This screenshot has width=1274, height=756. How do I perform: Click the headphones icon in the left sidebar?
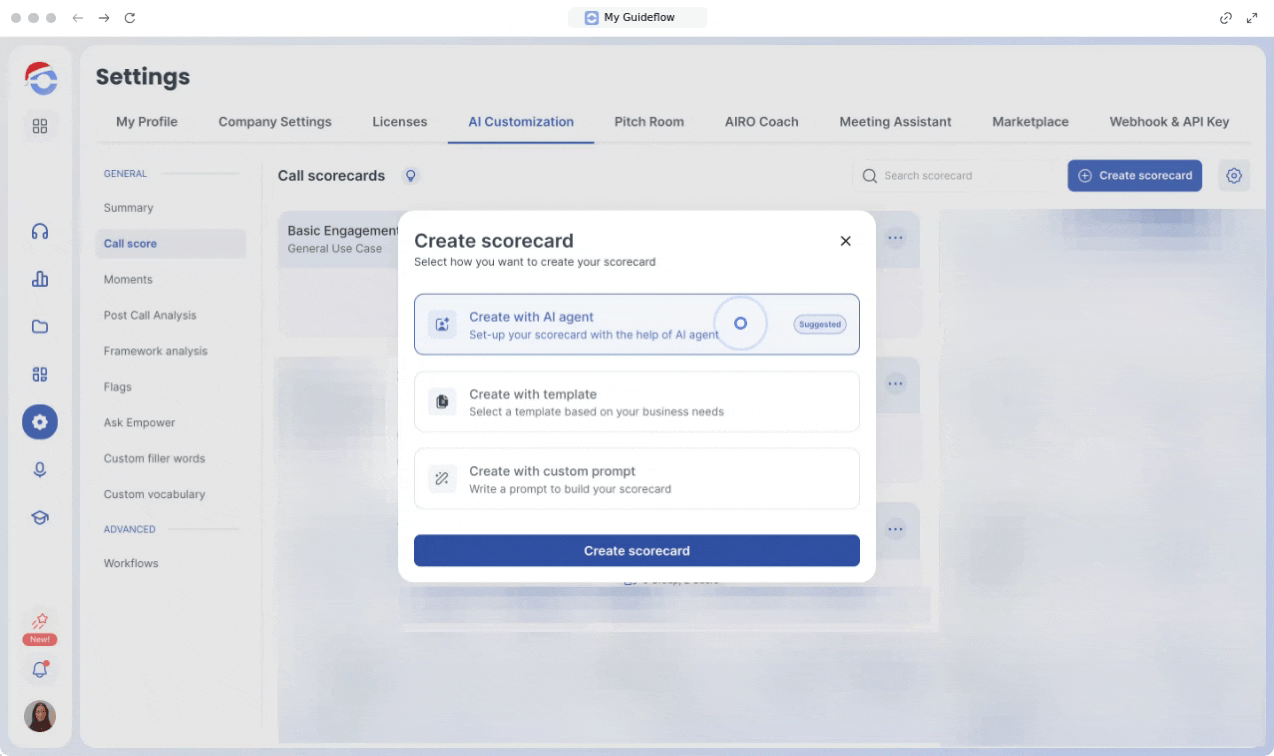(x=40, y=232)
